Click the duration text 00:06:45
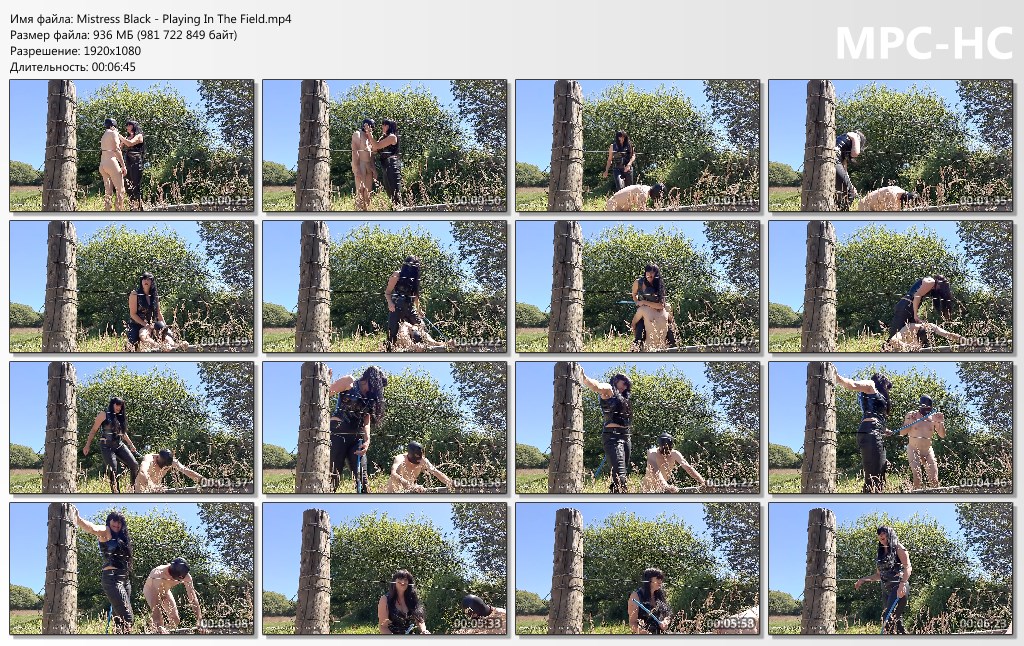The width and height of the screenshot is (1024, 646). (114, 67)
